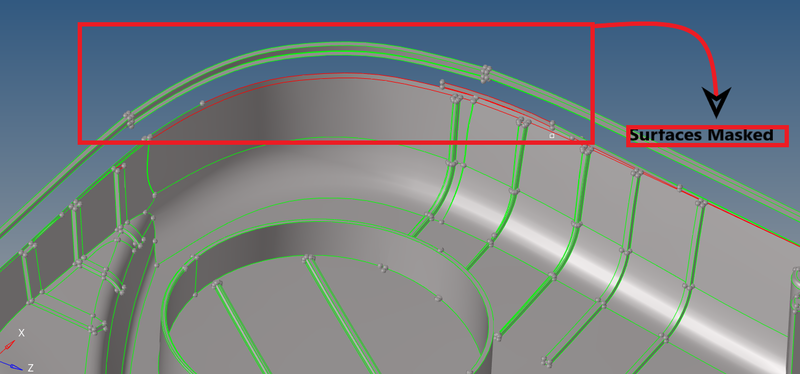Click the red X-axis arrow of the triad
The width and height of the screenshot is (800, 374).
click(x=7, y=347)
